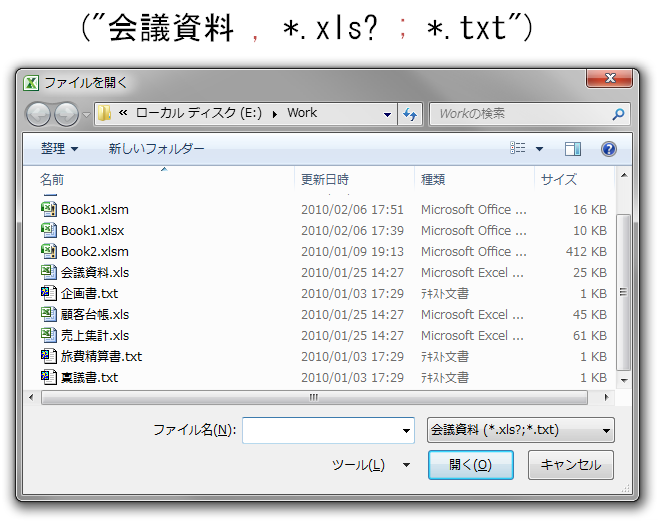Viewport: 658px width, 523px height.
Task: Open the recent locations dropdown arrow
Action: coord(86,115)
